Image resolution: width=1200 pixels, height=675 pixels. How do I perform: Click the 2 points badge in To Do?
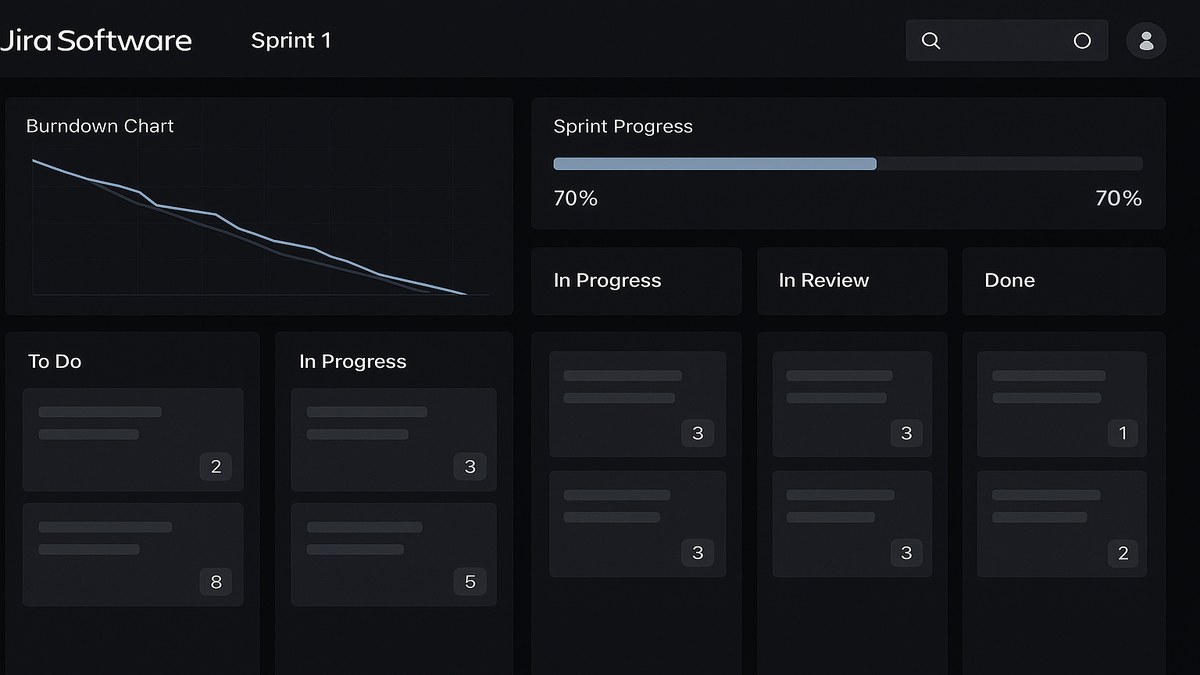[216, 467]
